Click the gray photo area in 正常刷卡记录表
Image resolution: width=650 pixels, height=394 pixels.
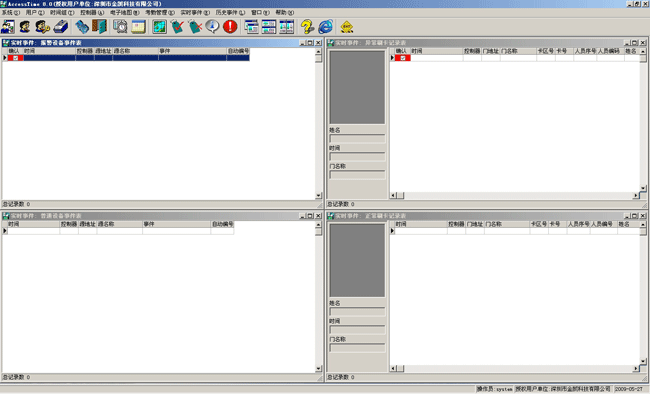357,260
